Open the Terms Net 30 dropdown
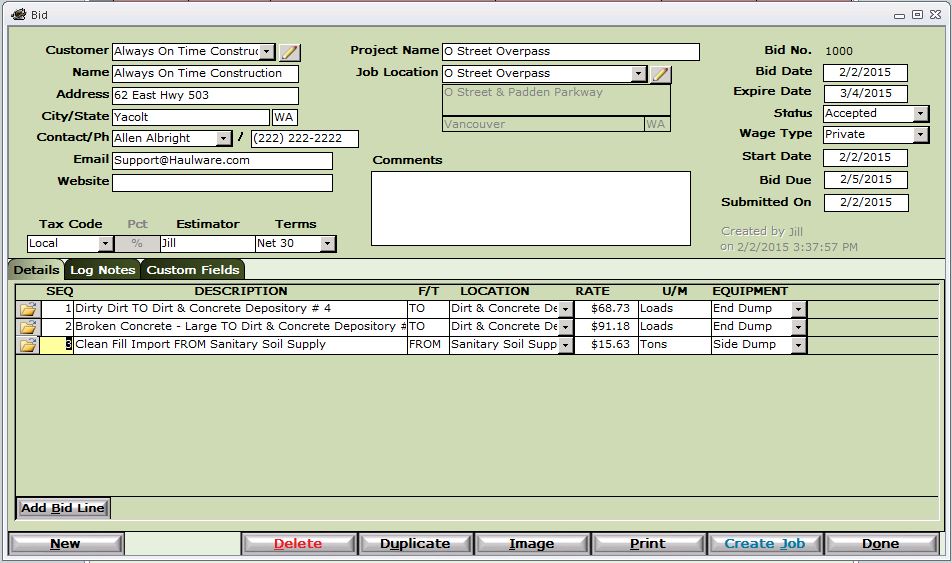 point(327,244)
